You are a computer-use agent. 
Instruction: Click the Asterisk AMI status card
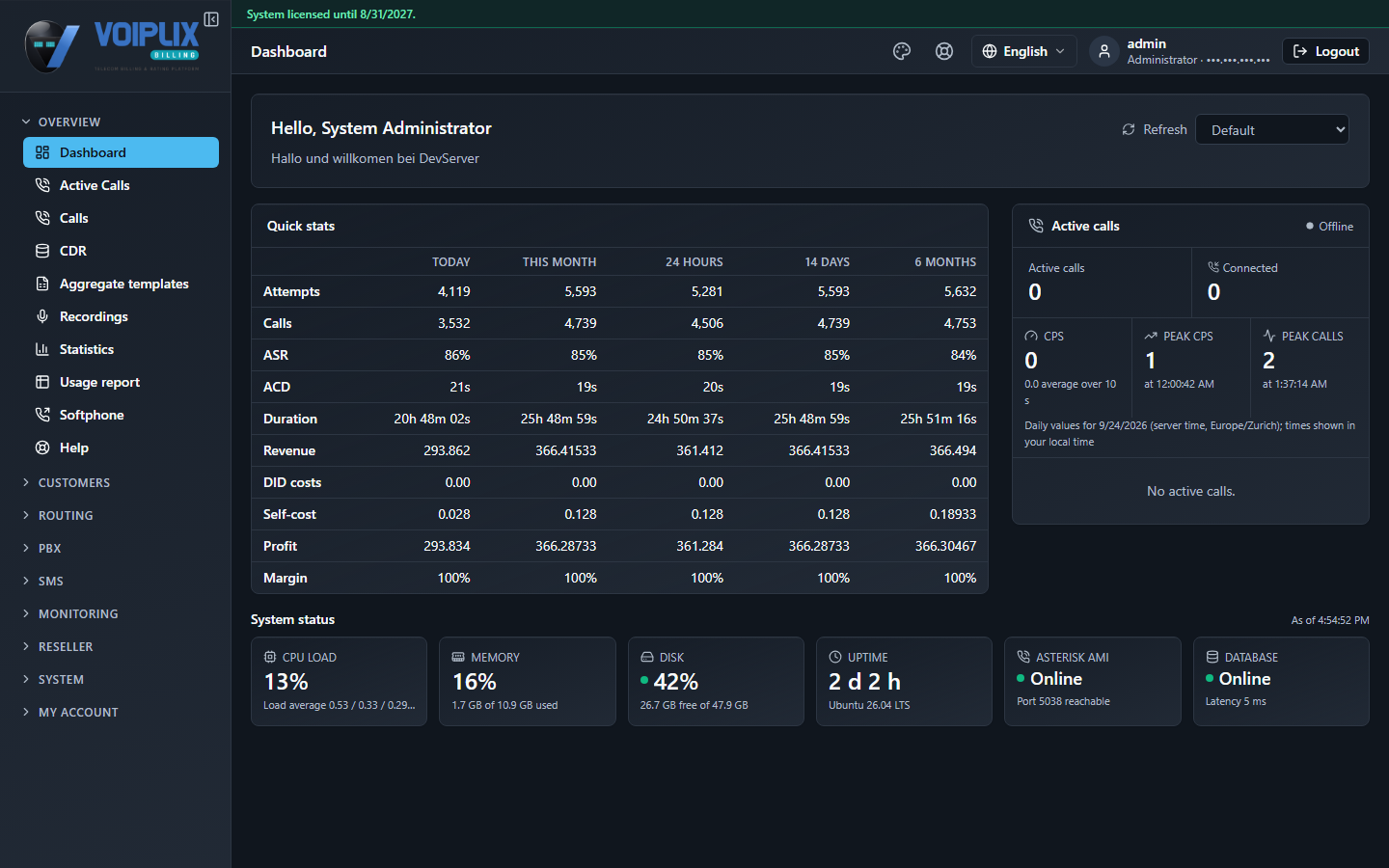[1092, 681]
